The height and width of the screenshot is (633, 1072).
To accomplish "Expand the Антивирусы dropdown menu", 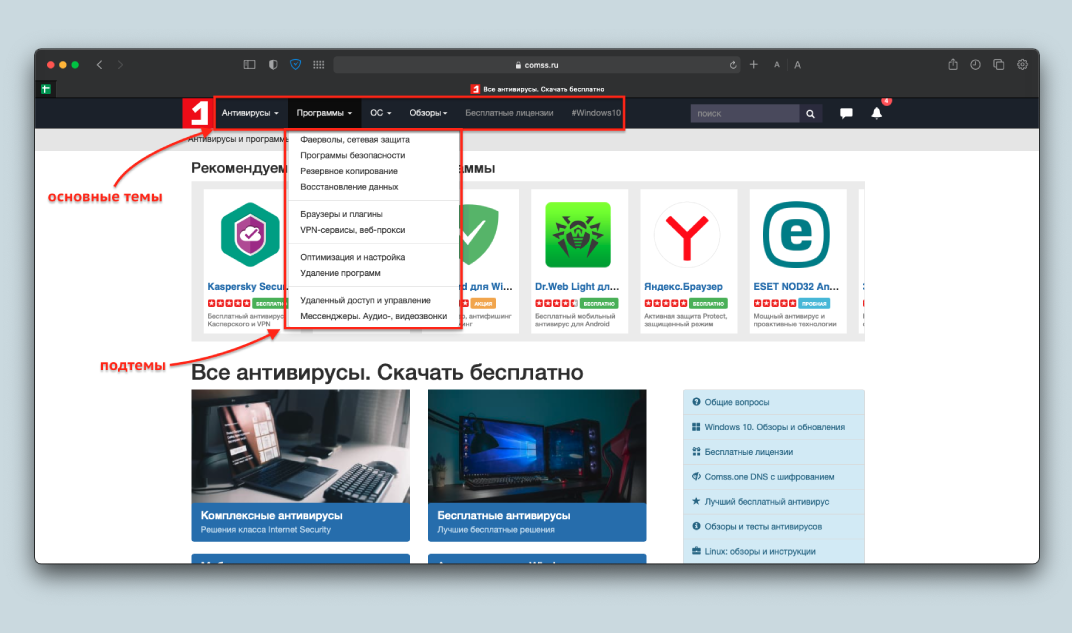I will 250,113.
